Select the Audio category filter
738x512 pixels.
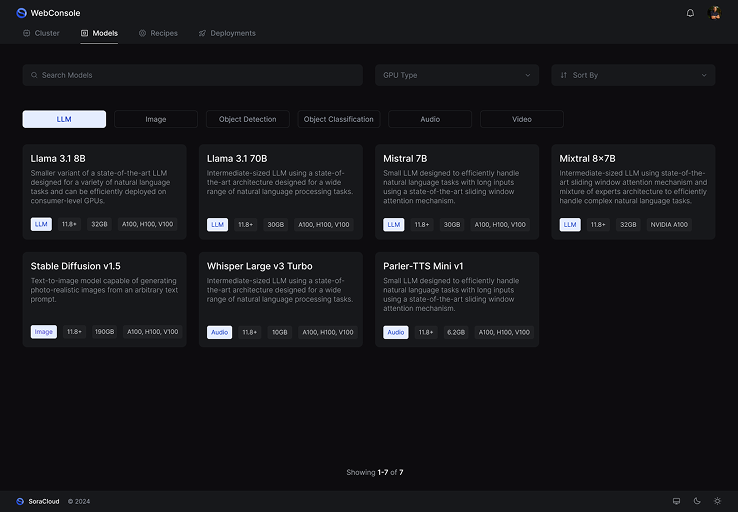point(430,119)
